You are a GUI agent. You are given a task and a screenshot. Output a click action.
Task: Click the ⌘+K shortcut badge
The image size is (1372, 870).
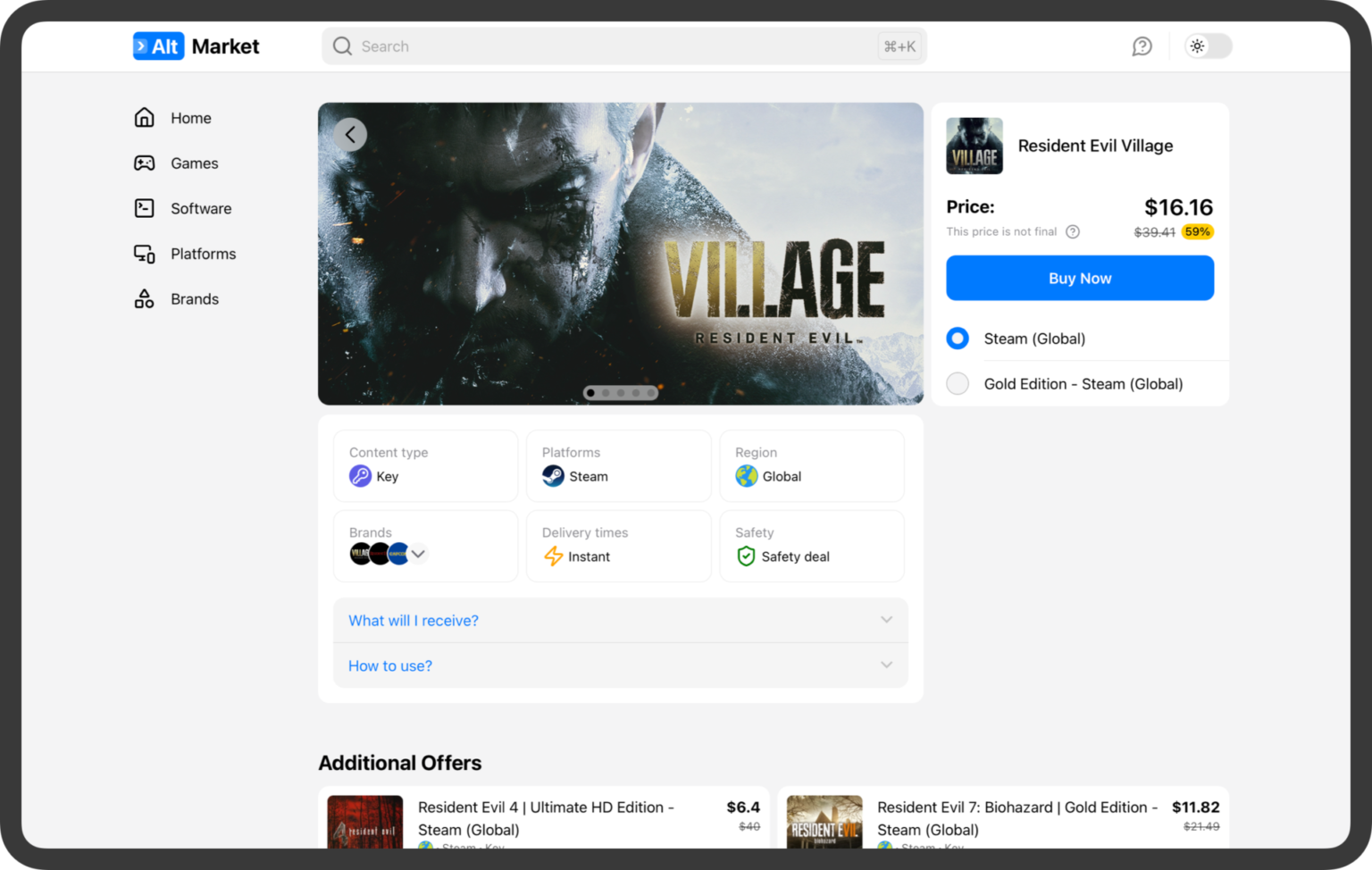tap(899, 46)
